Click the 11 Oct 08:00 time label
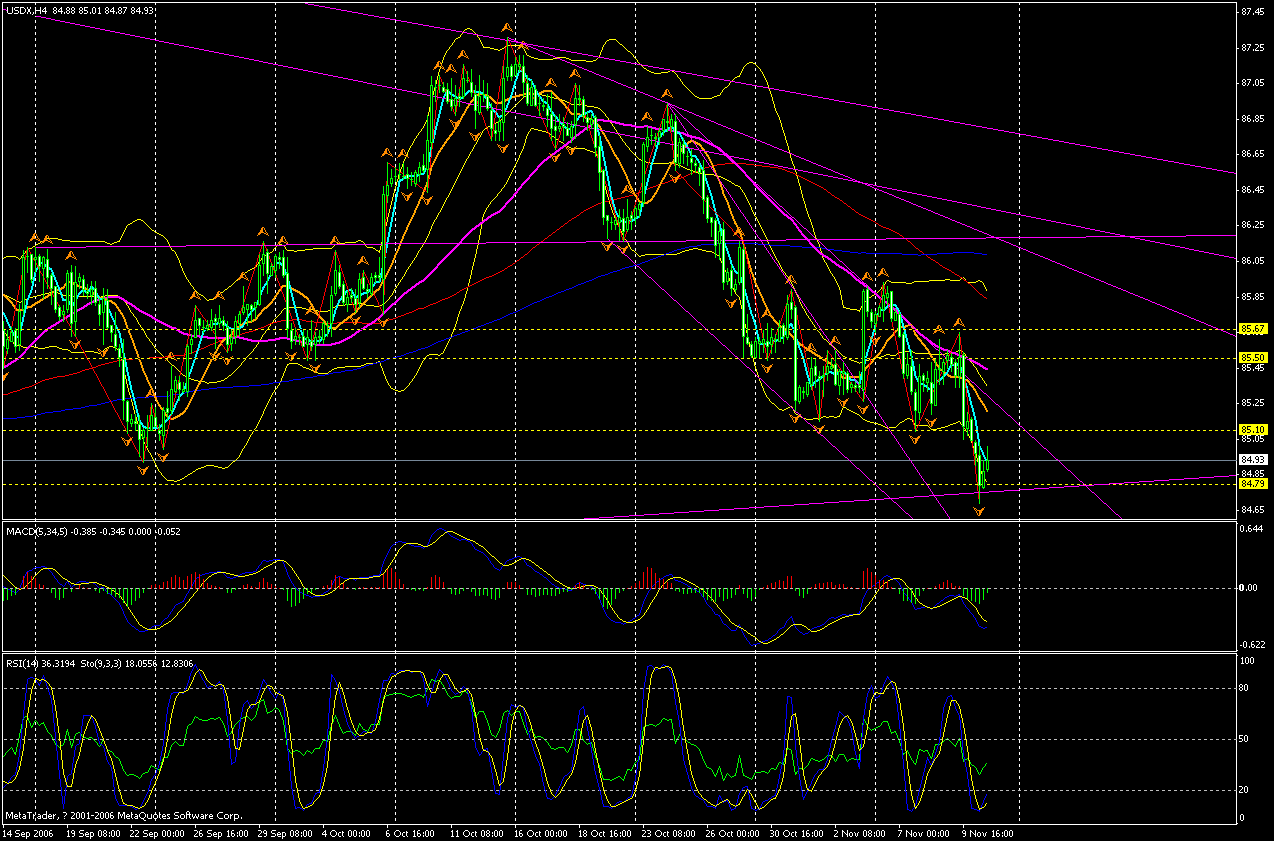The image size is (1274, 841). point(476,832)
